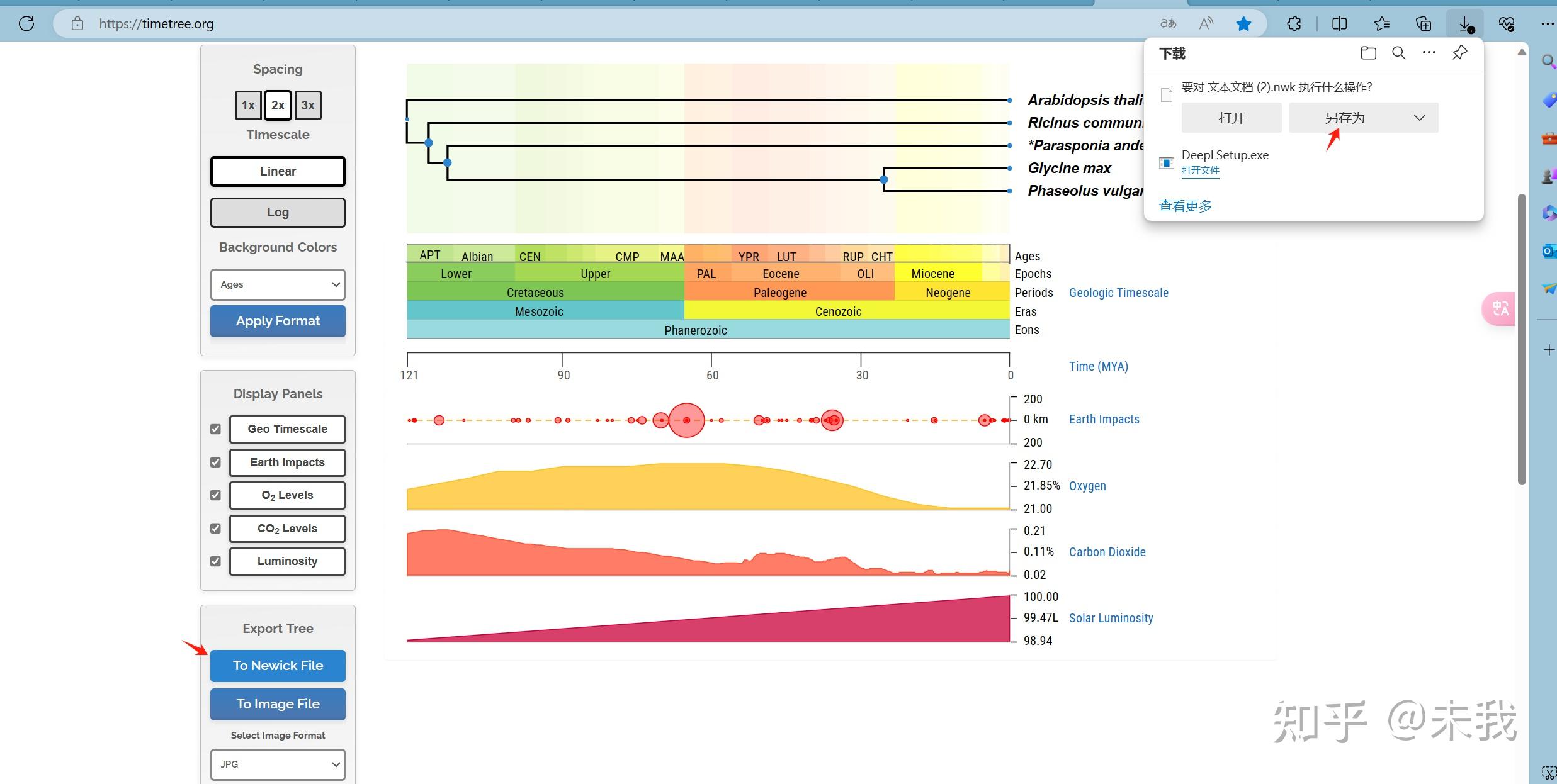
Task: Open the split screen icon in toolbar
Action: click(x=1339, y=24)
